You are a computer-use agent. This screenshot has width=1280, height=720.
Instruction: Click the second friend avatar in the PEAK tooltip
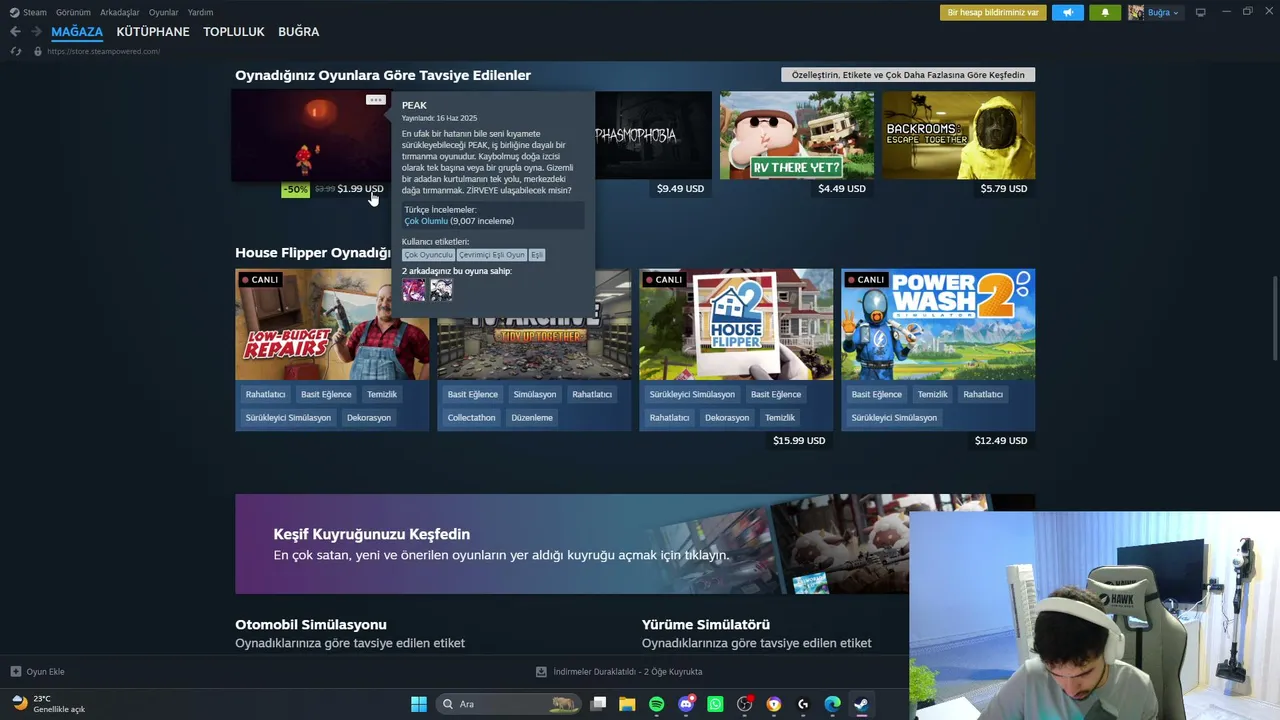(441, 290)
